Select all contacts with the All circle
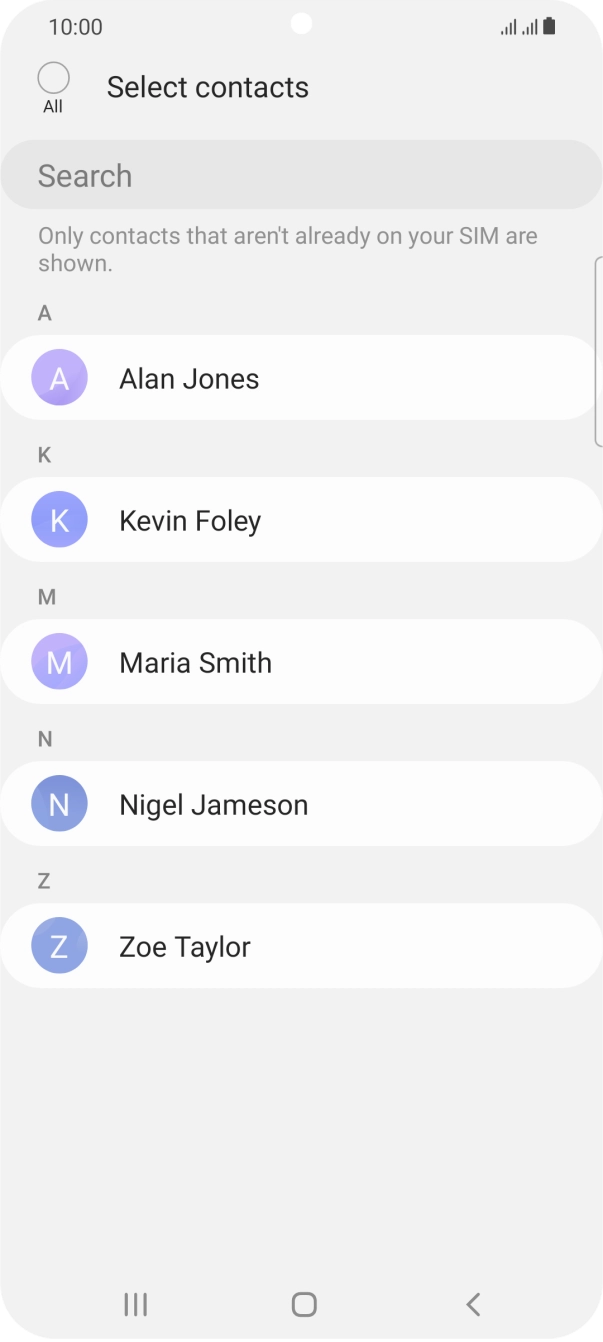 click(x=53, y=78)
